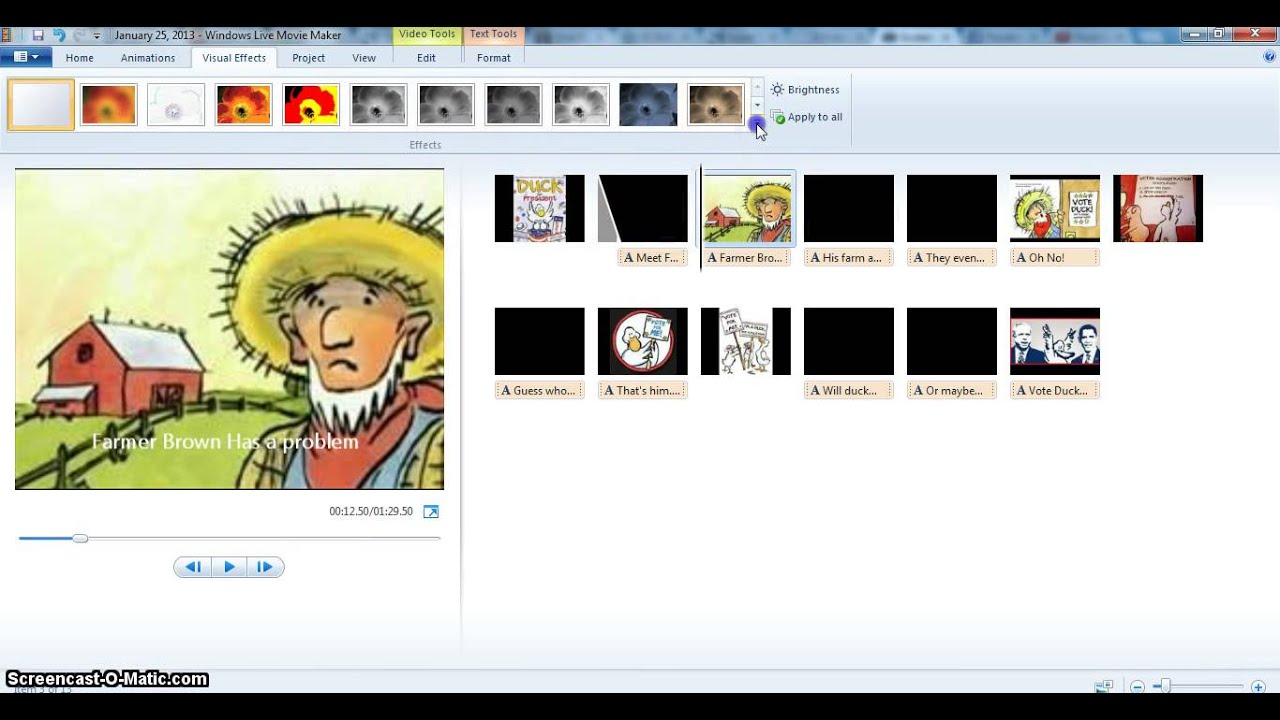Save the project with the floppy disk icon
1280x720 pixels.
38,35
